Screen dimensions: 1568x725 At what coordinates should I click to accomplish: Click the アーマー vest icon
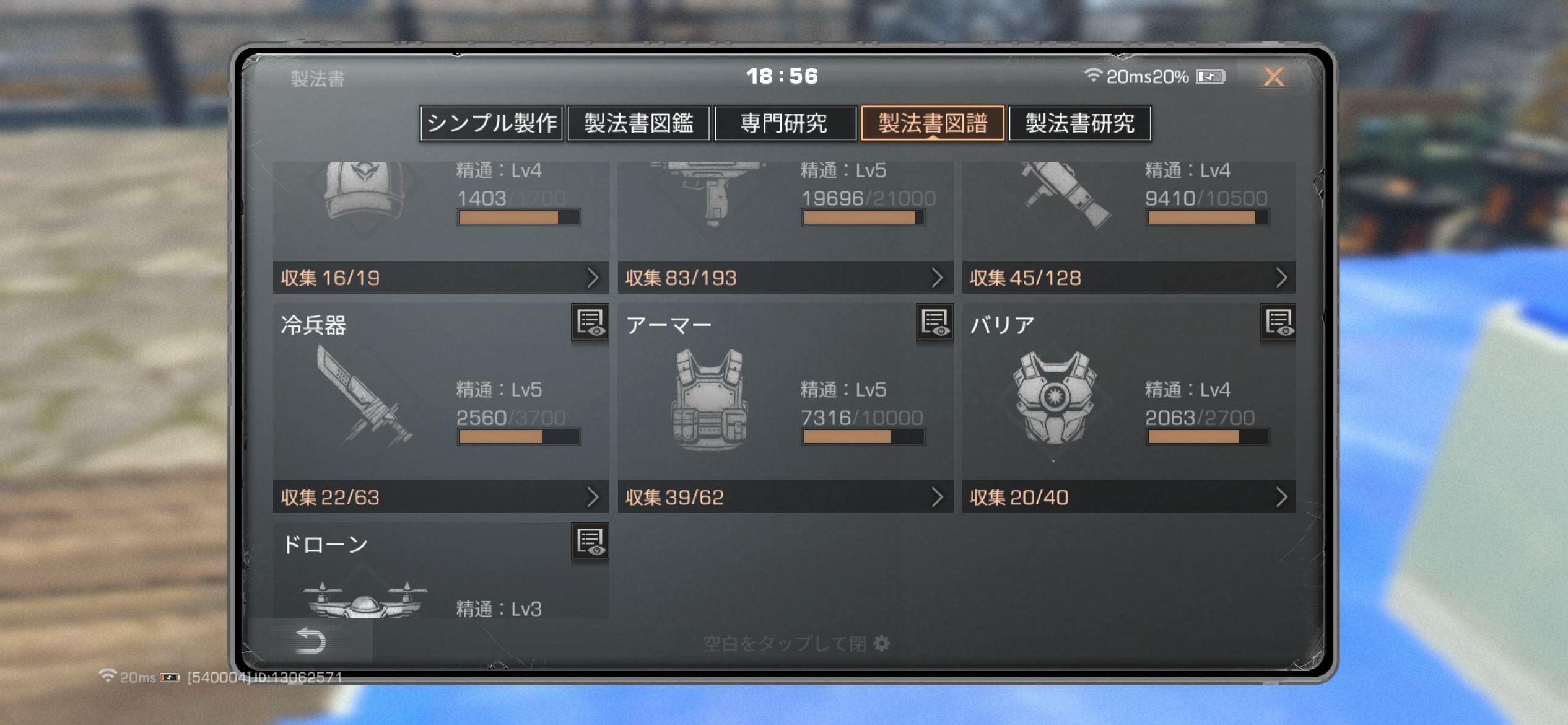710,398
